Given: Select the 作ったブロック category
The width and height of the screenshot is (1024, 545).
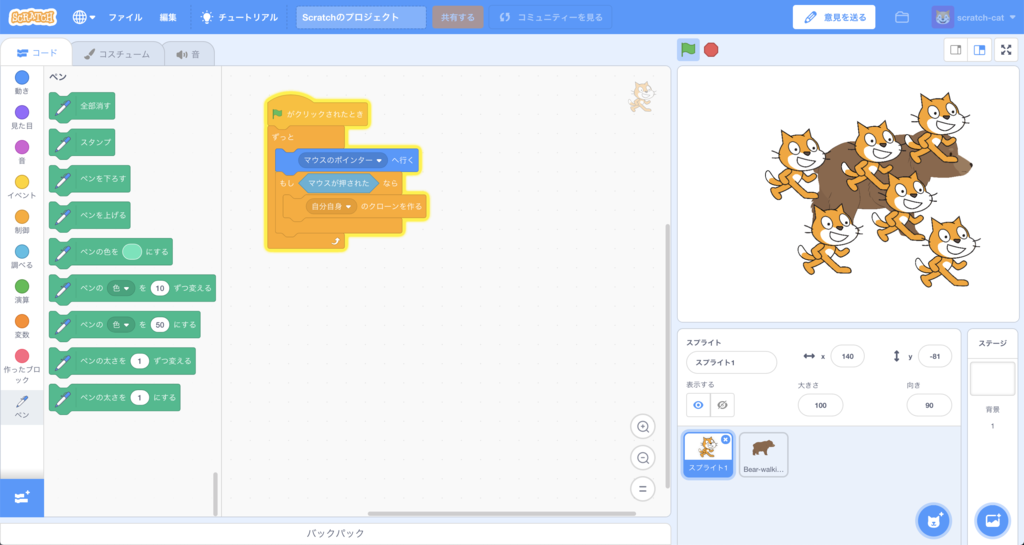Looking at the screenshot, I should [22, 365].
